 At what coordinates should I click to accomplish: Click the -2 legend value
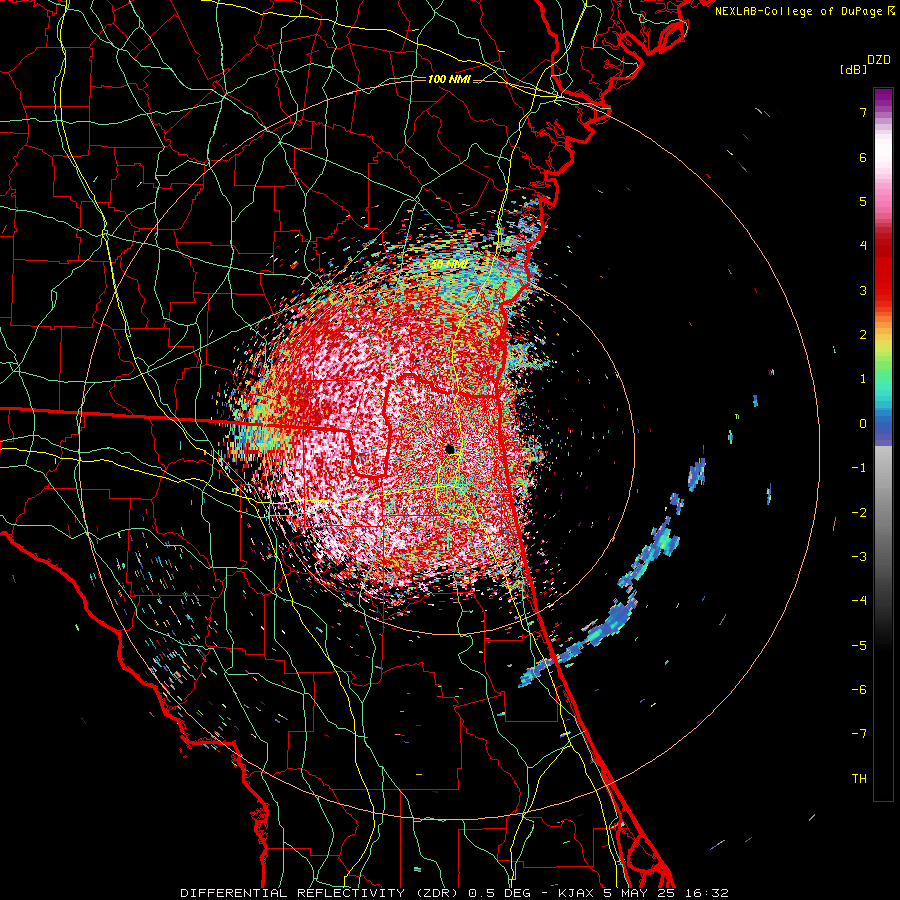click(859, 512)
